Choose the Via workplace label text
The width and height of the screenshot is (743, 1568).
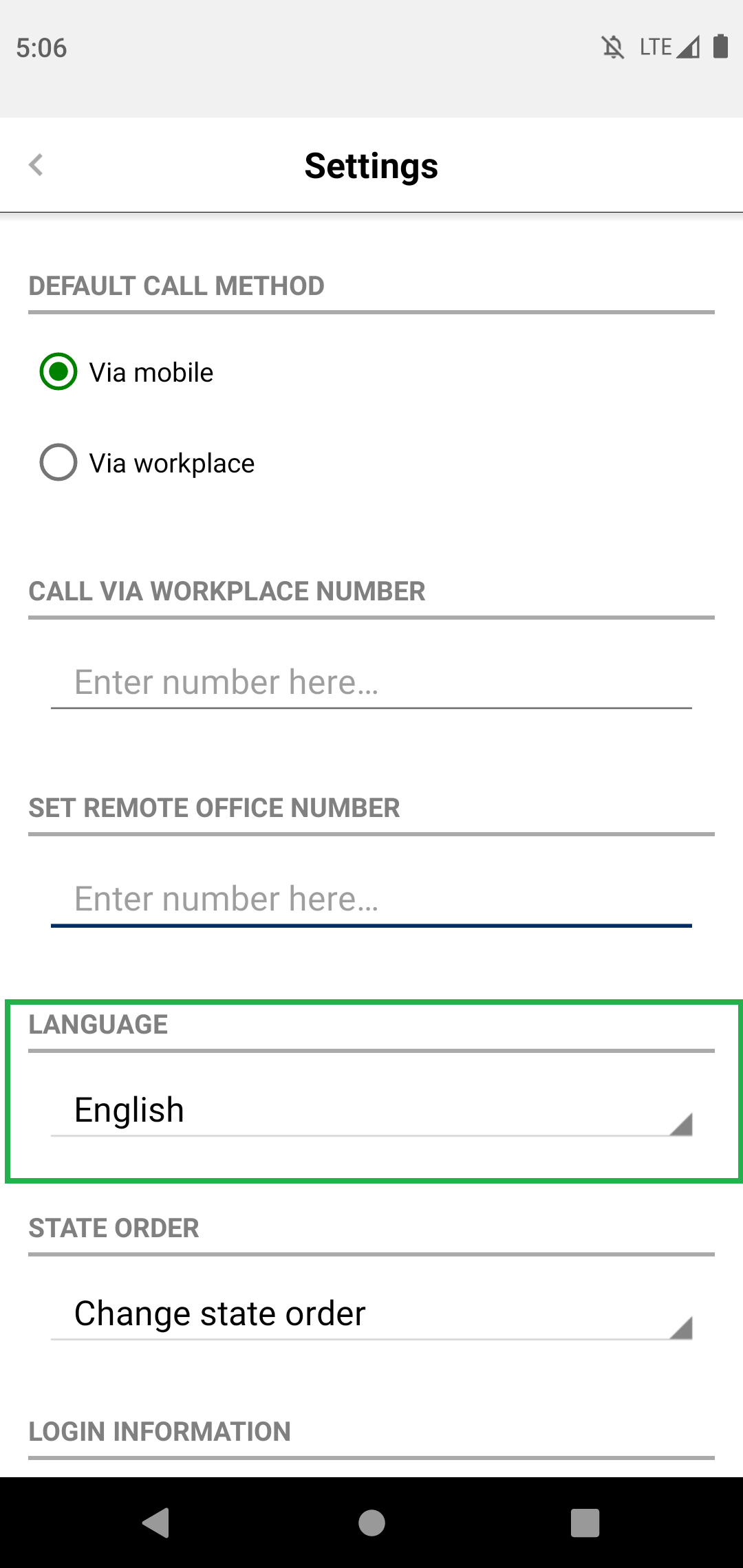(x=172, y=464)
